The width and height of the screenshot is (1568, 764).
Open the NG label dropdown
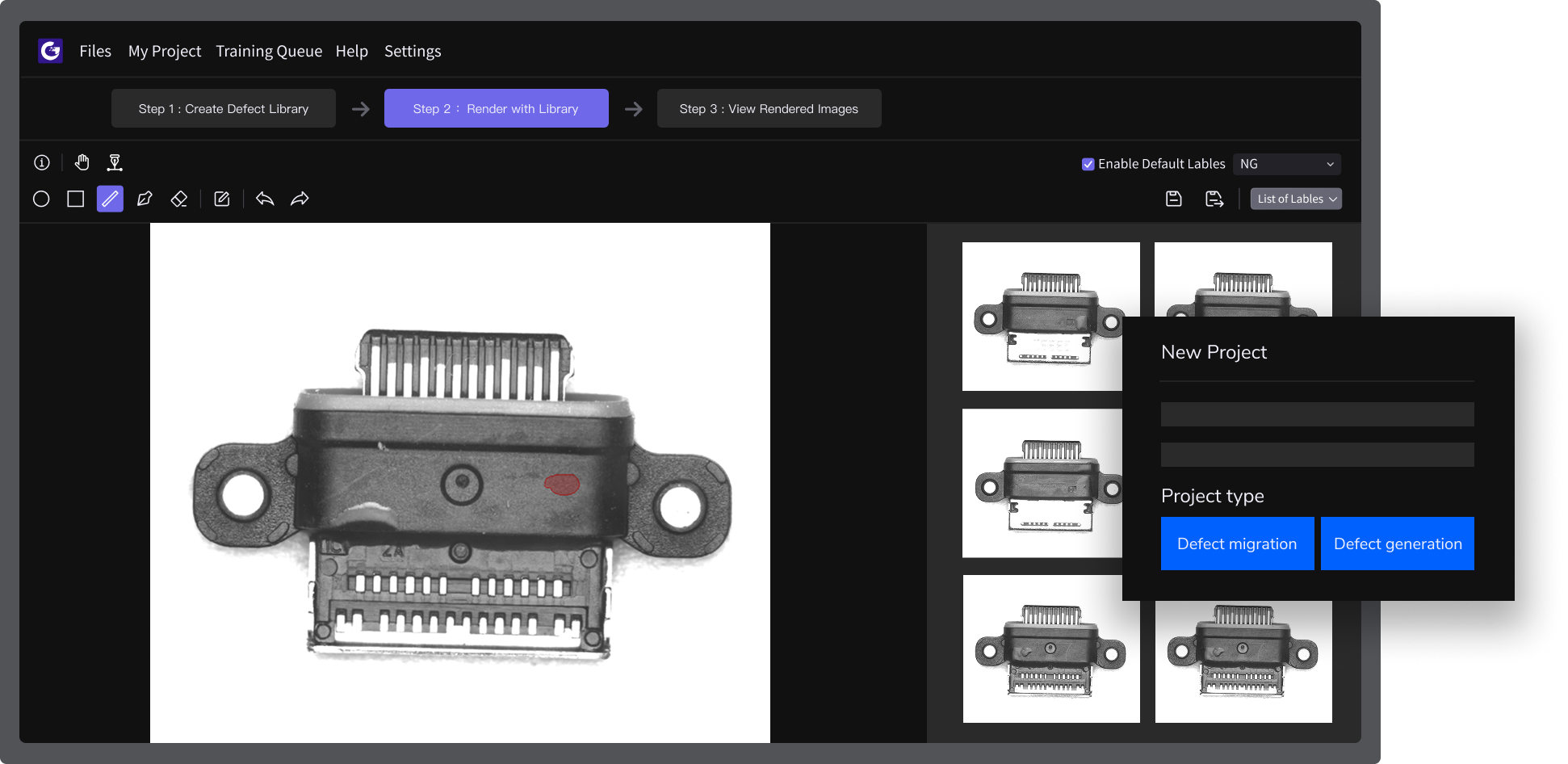pyautogui.click(x=1286, y=164)
